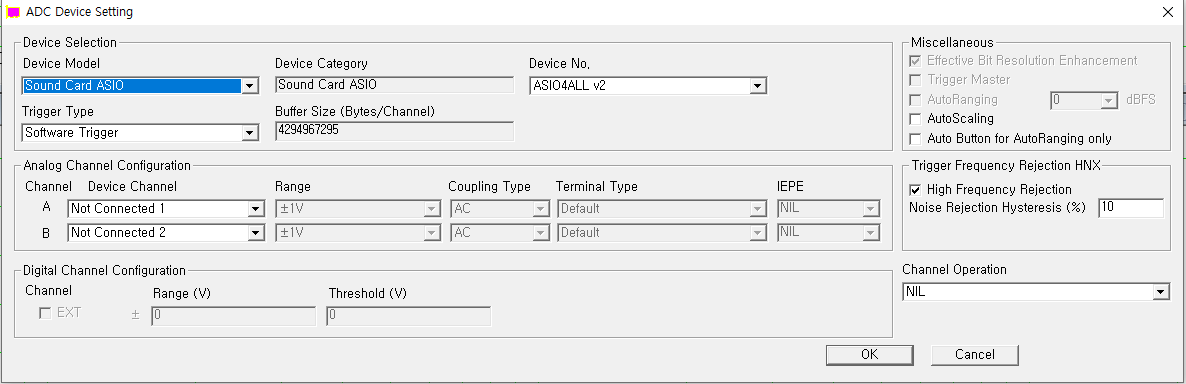This screenshot has width=1186, height=384.
Task: Expand Channel A Device Channel dropdown
Action: (x=166, y=209)
